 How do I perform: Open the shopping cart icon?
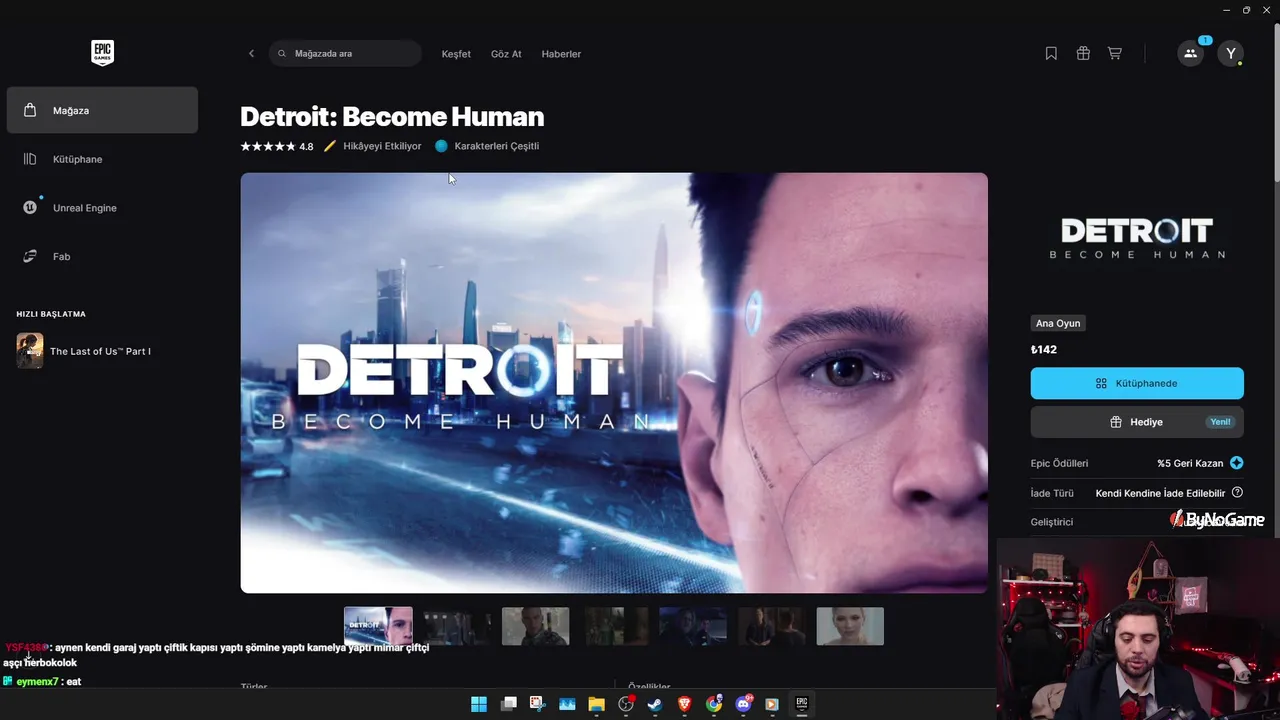[x=1114, y=54]
